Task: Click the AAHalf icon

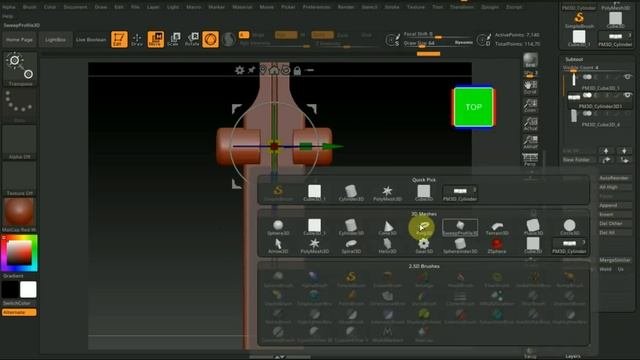Action: pos(530,142)
